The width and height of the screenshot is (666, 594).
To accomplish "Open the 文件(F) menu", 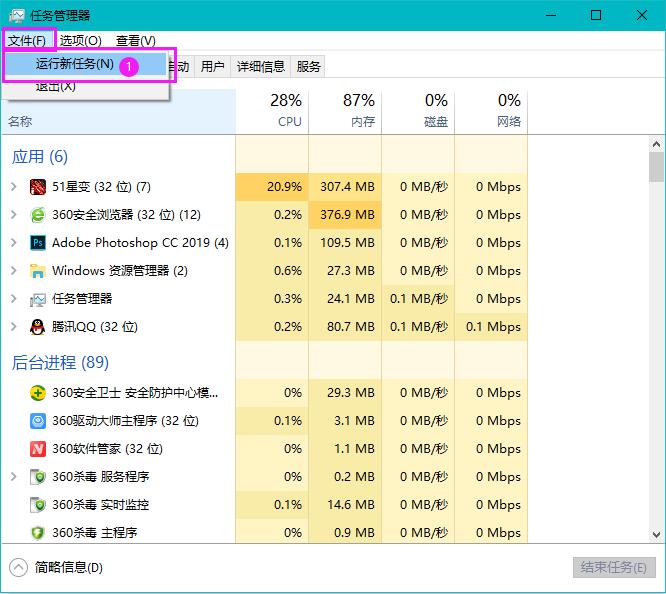I will [27, 41].
